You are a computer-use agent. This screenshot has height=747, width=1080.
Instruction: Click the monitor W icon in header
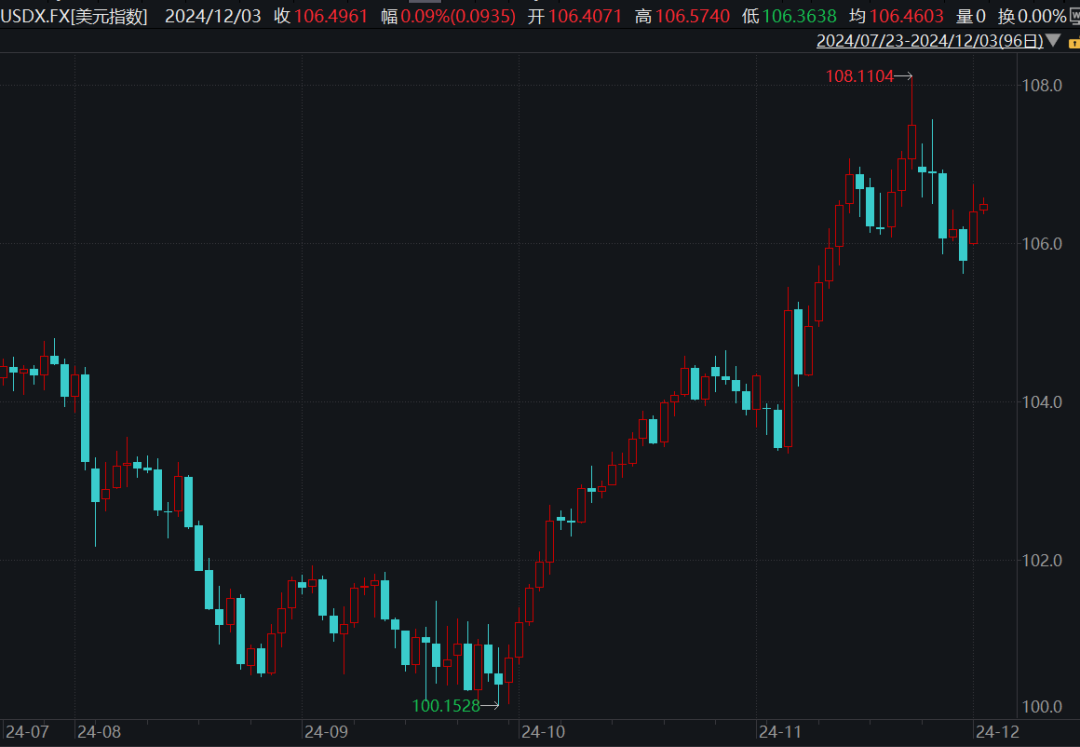click(1074, 15)
